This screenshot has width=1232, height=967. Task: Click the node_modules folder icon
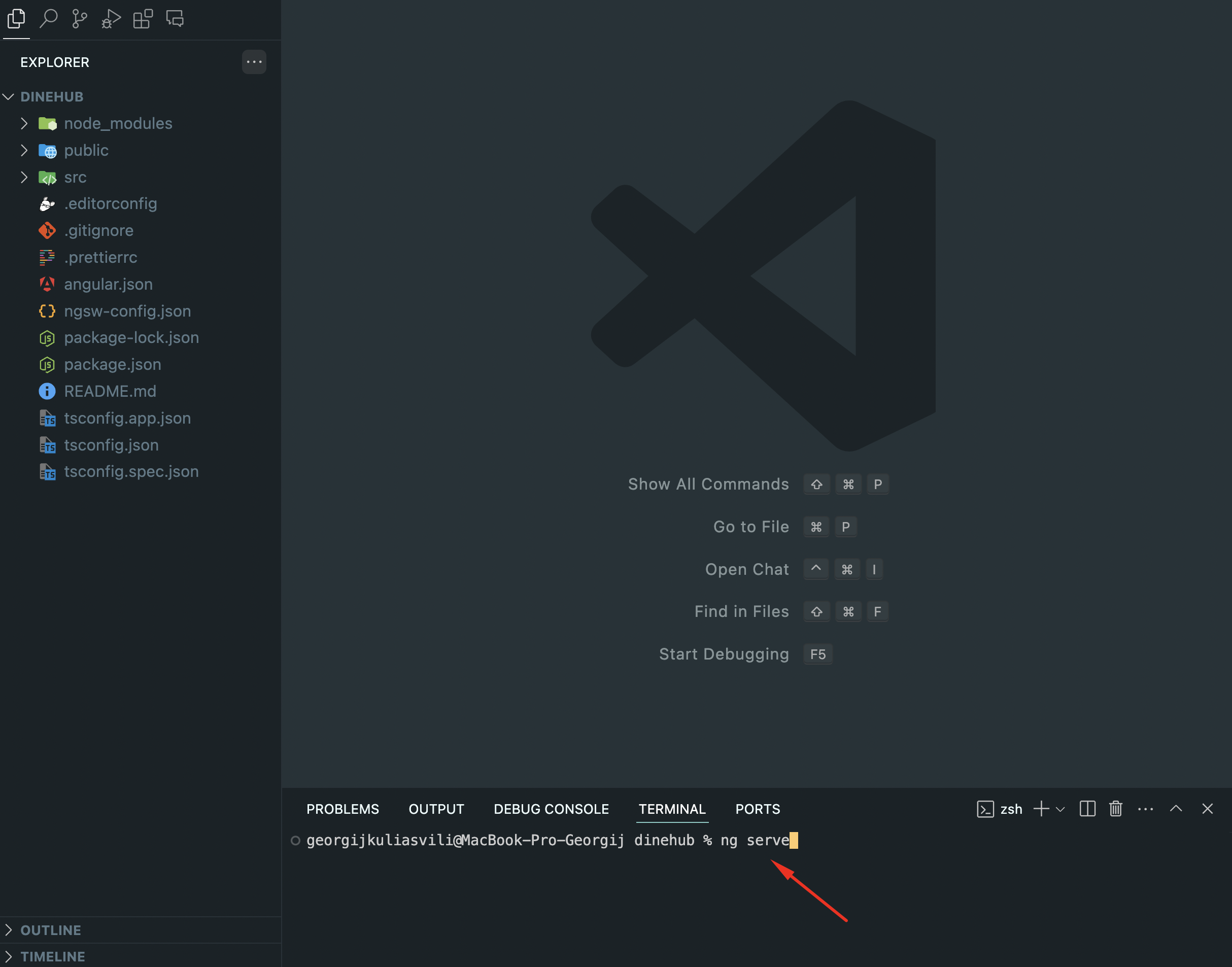point(48,123)
